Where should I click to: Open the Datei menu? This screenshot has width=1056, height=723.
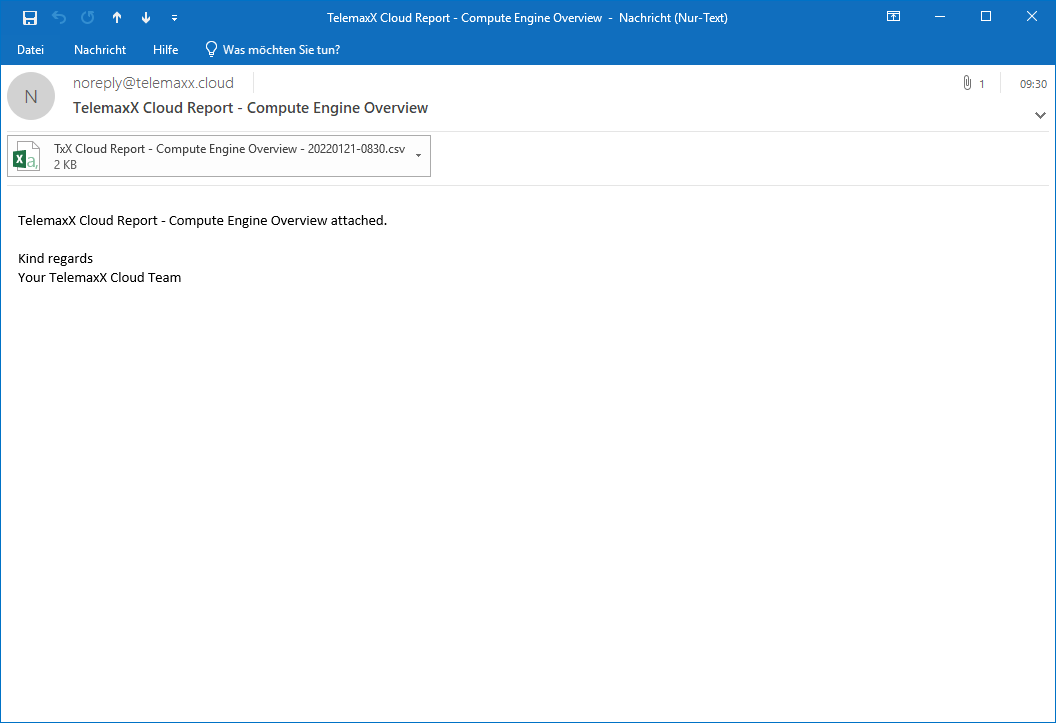point(30,50)
